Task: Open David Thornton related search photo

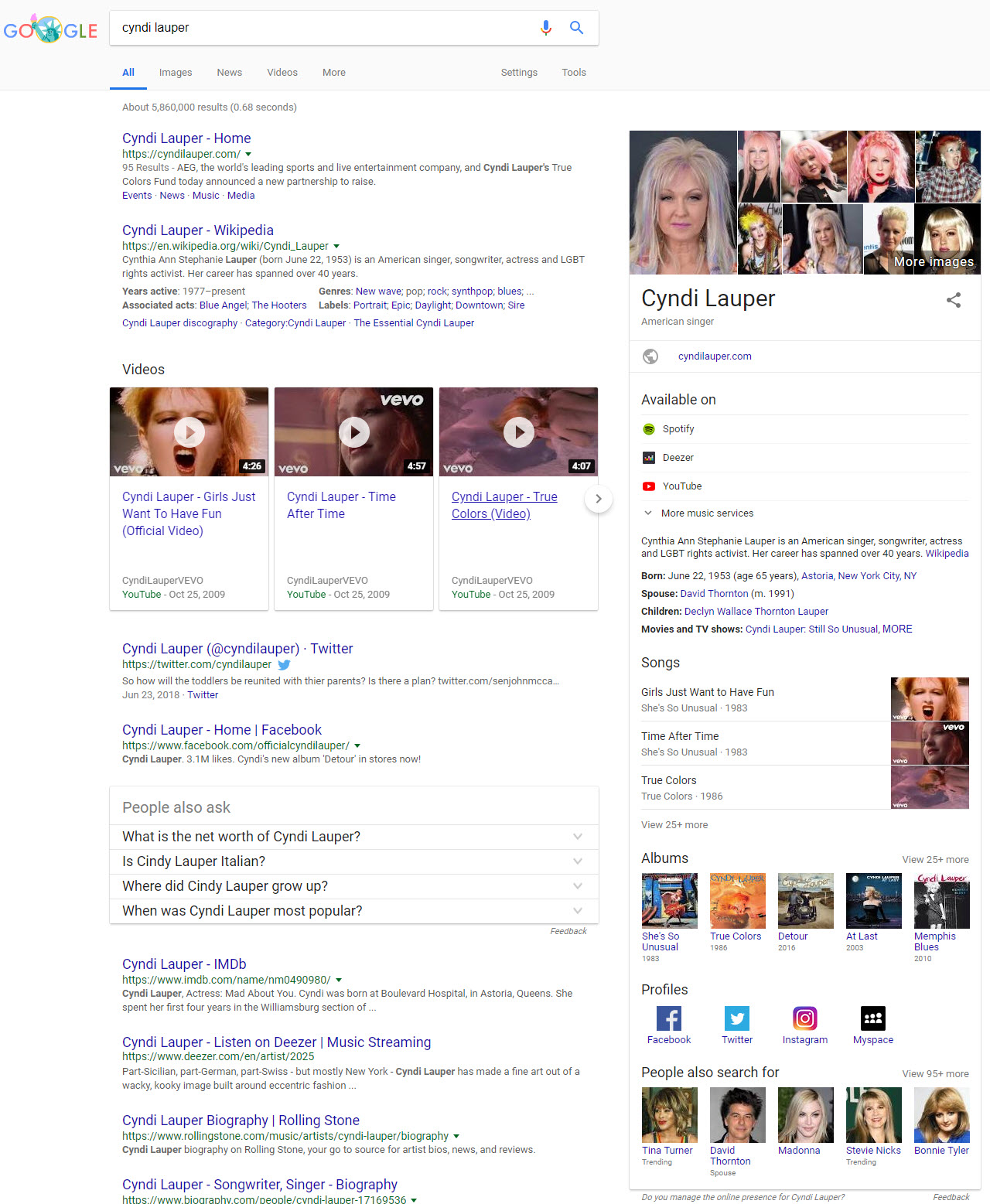Action: coord(738,1115)
